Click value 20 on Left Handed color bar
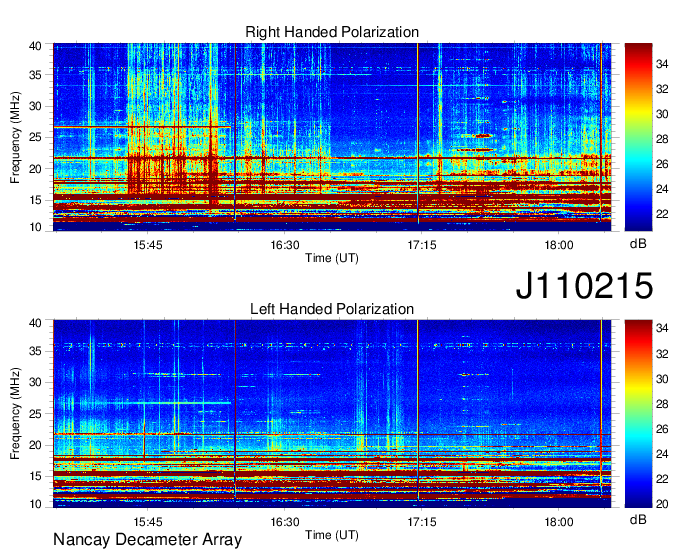 pyautogui.click(x=662, y=504)
